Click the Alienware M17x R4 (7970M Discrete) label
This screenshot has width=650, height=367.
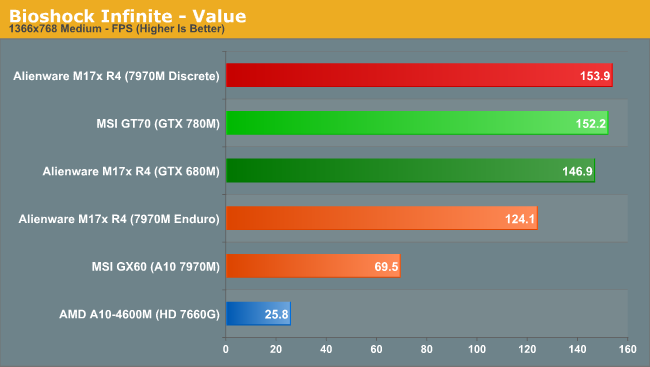point(116,76)
